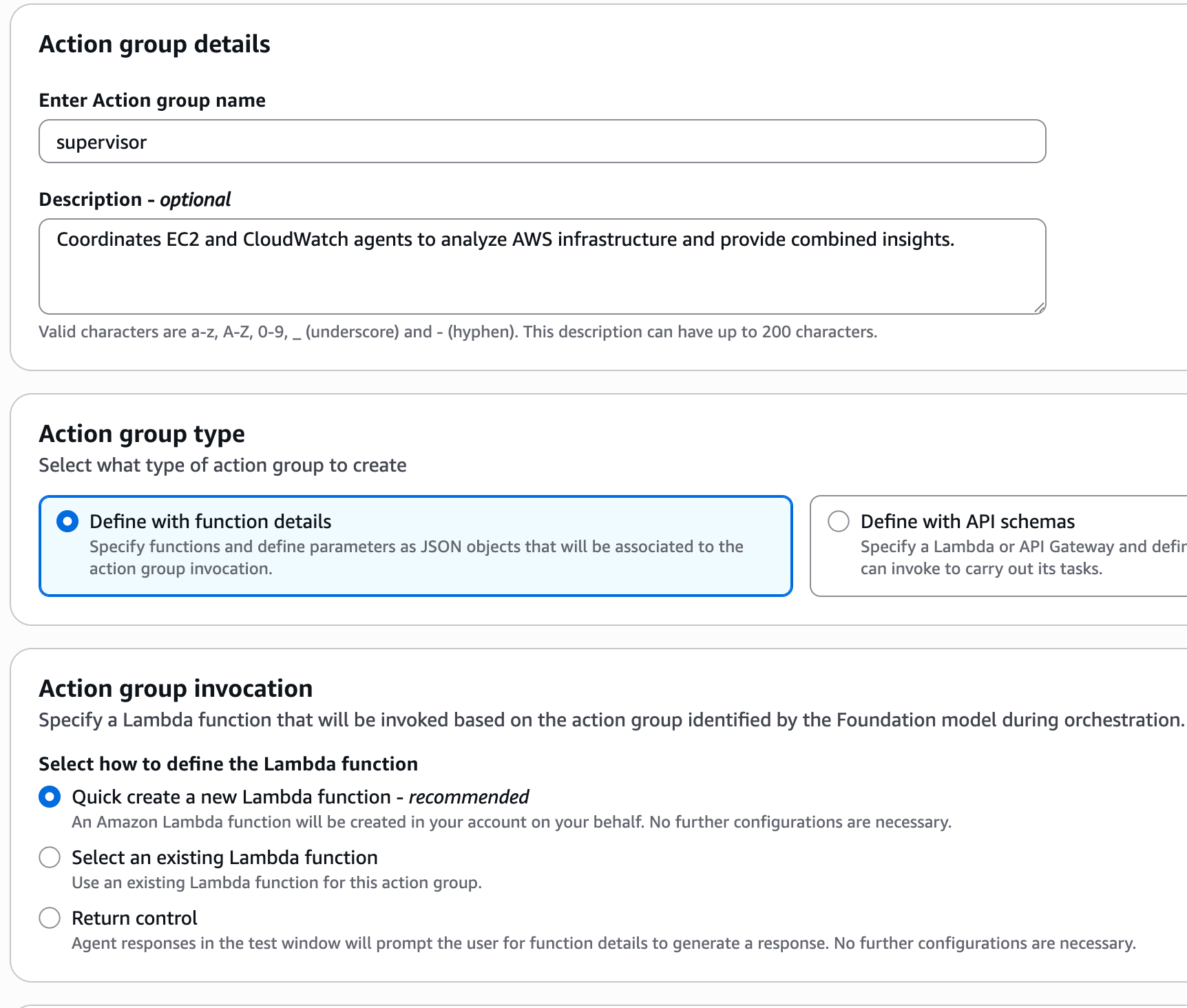Screen dimensions: 1187x1008
Task: Click the Description textarea resize handle
Action: (x=1040, y=308)
